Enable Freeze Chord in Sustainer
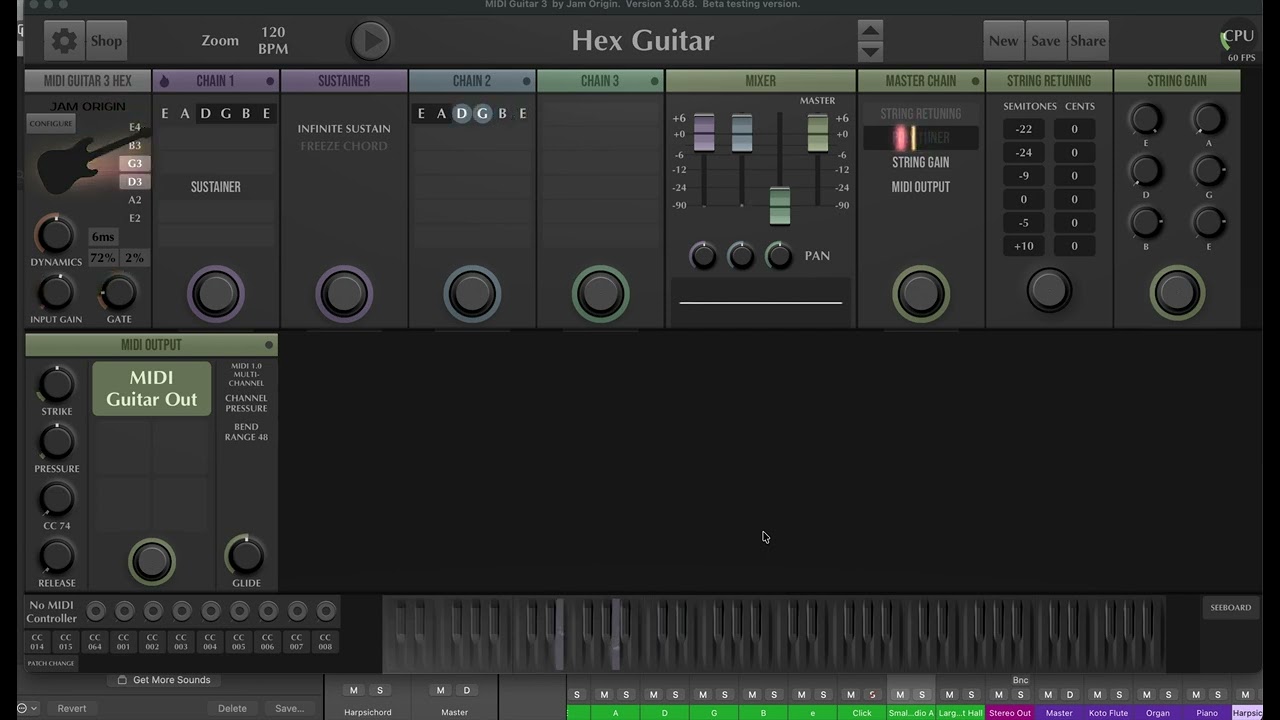 (343, 147)
